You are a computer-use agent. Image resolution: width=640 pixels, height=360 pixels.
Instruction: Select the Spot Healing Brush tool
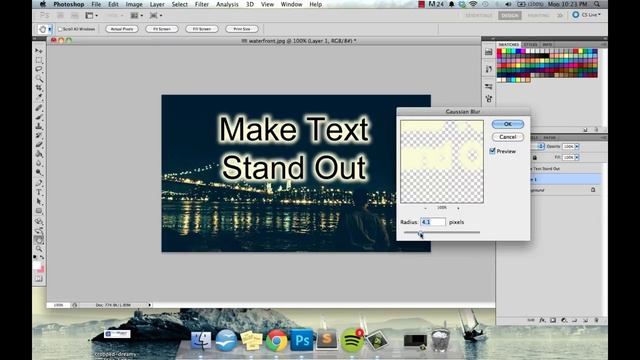pos(39,108)
